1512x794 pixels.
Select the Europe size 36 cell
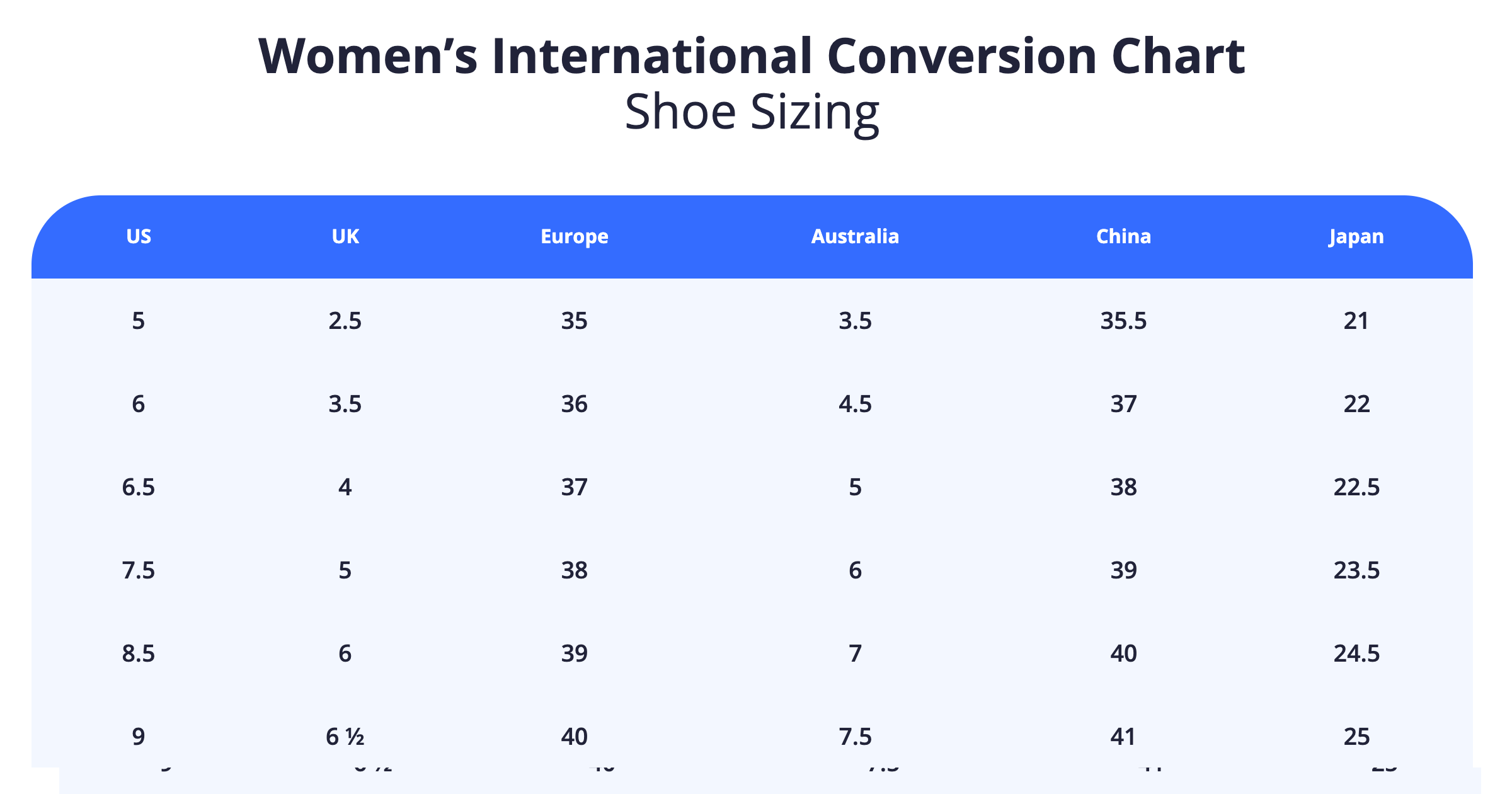574,404
